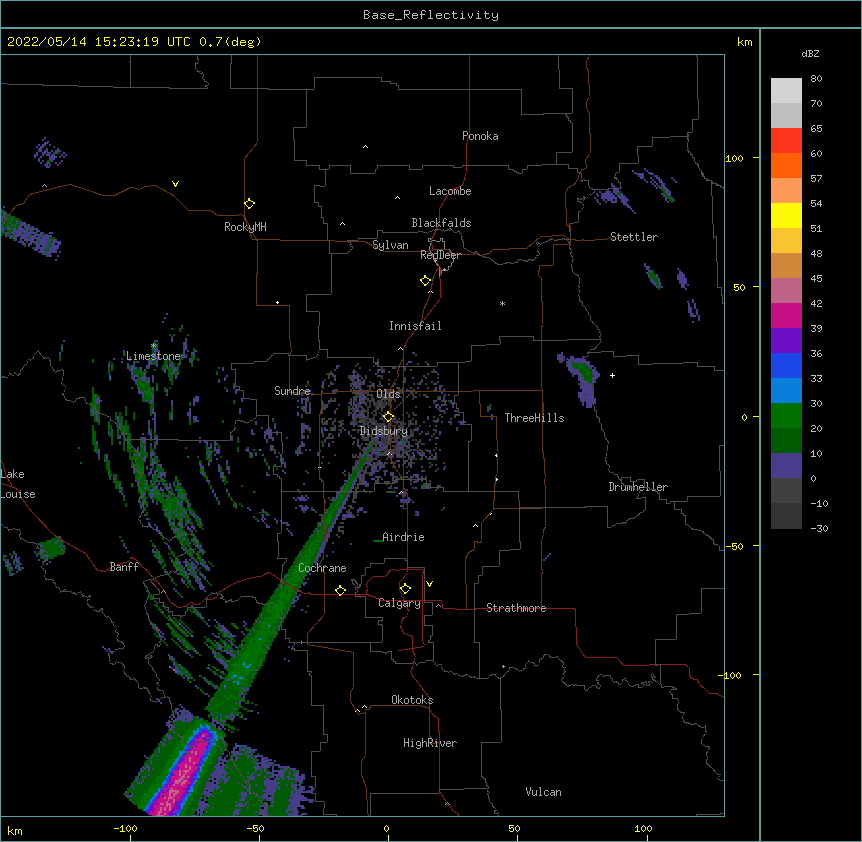Viewport: 862px width, 842px height.
Task: Click the 100 tick on the vertical axis
Action: click(x=734, y=158)
